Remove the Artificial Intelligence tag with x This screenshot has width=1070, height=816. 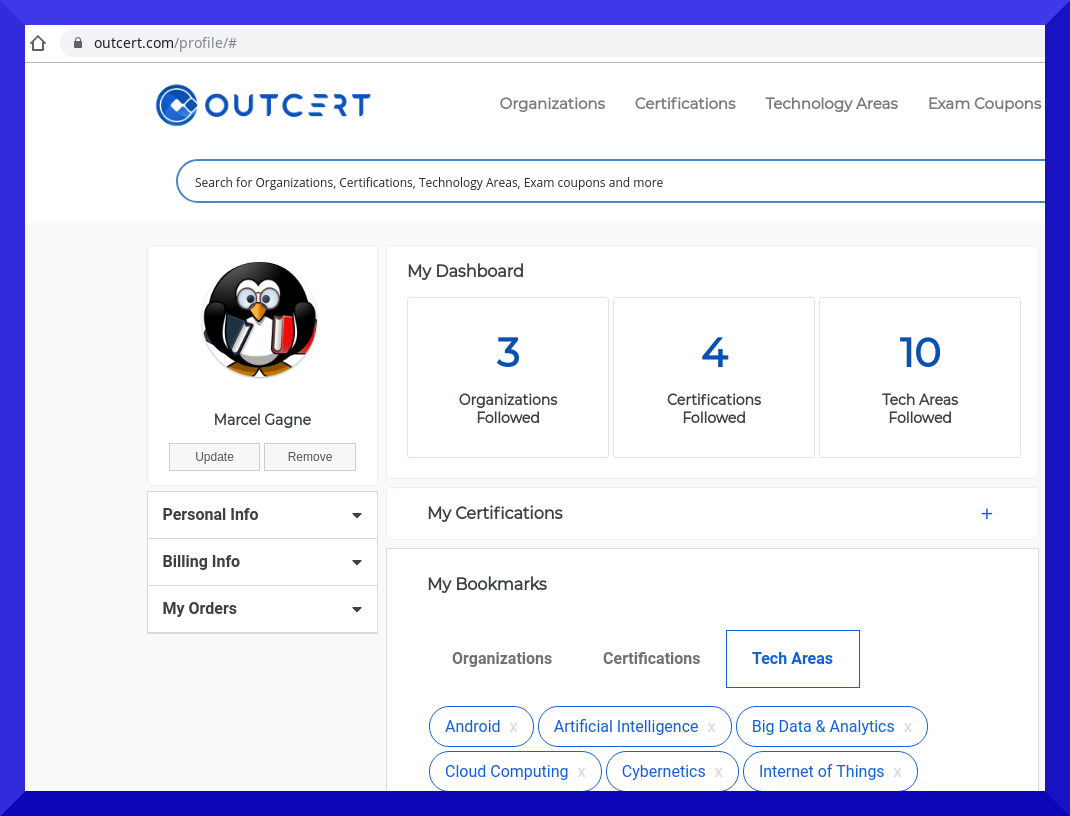pos(712,727)
